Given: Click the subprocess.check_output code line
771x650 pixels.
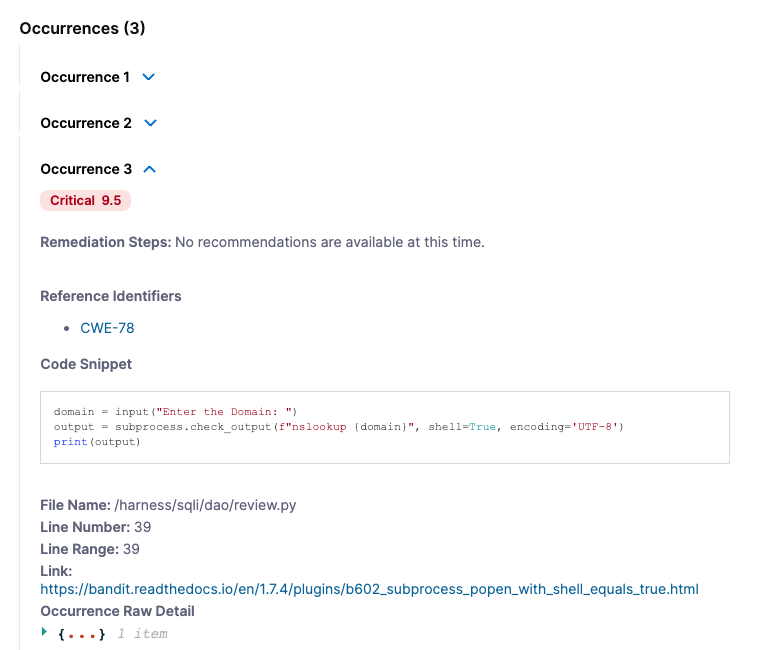Looking at the screenshot, I should [x=338, y=427].
